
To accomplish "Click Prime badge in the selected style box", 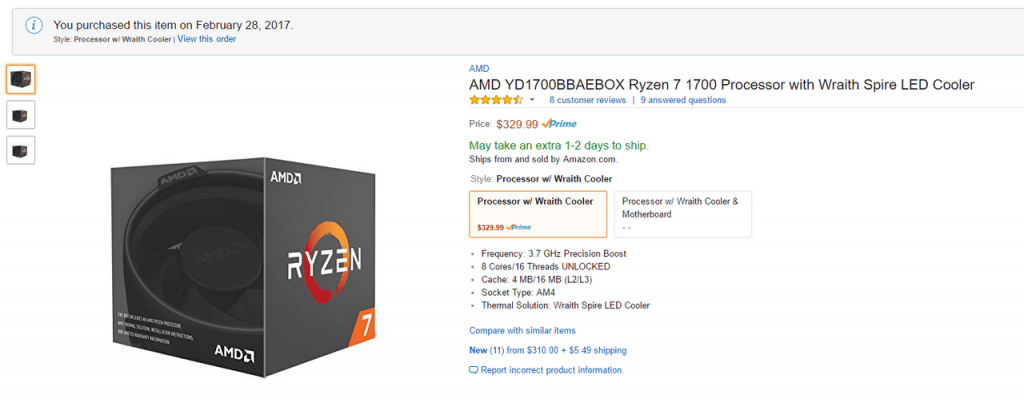I will click(x=519, y=227).
